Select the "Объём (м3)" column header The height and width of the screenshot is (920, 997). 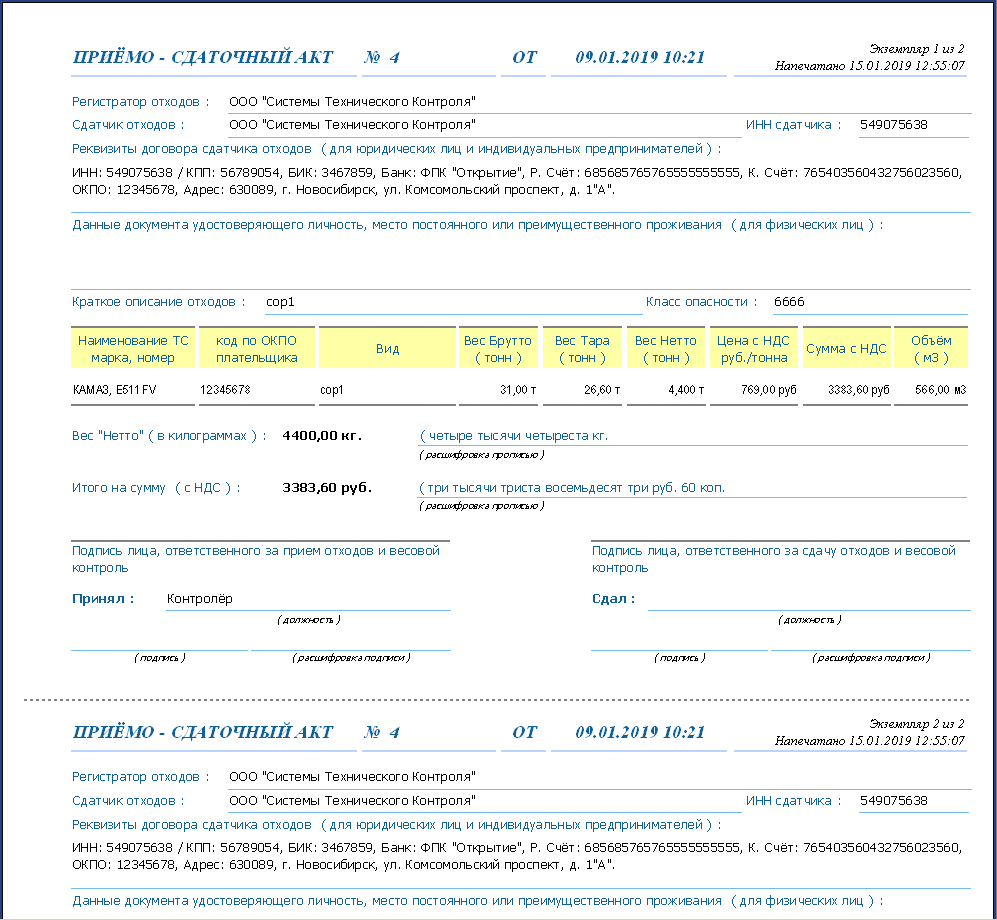point(930,349)
